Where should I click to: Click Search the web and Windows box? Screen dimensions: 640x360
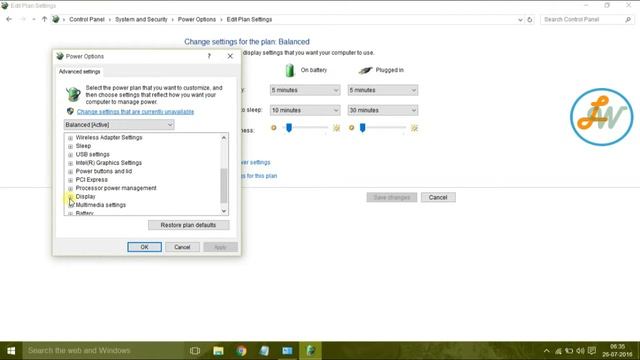[102, 351]
